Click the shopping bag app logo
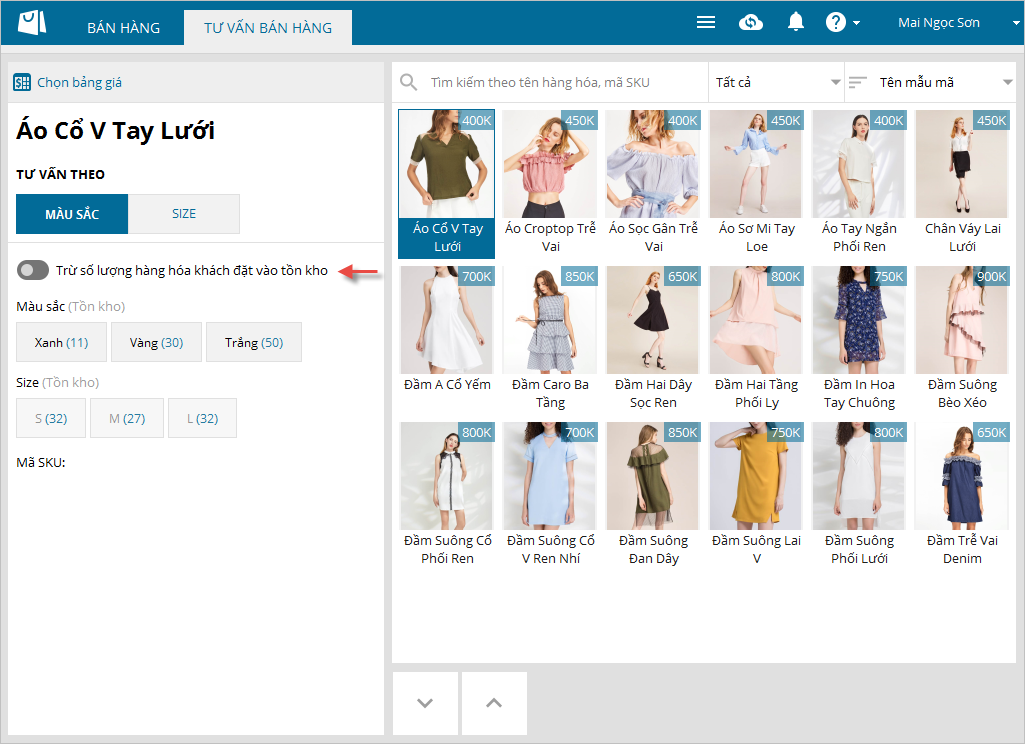Viewport: 1025px width, 744px height. 33,23
